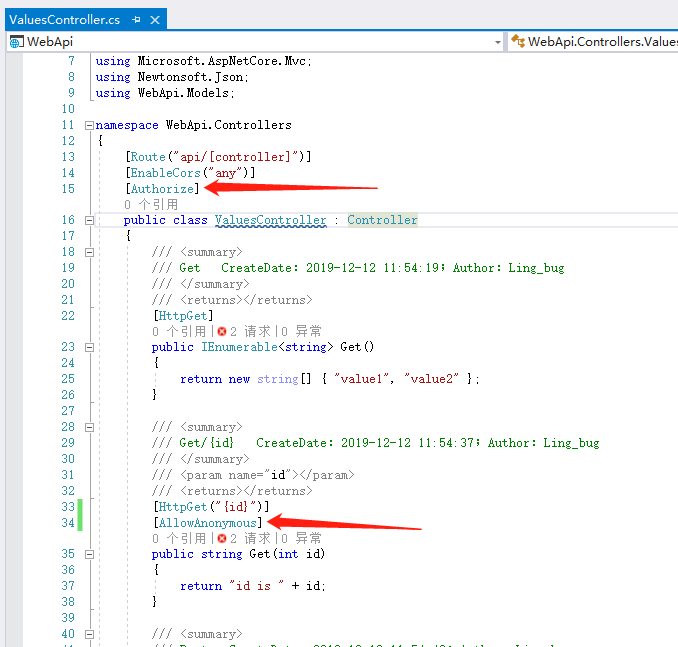
Task: Click the "value1" string literal
Action: [x=361, y=379]
